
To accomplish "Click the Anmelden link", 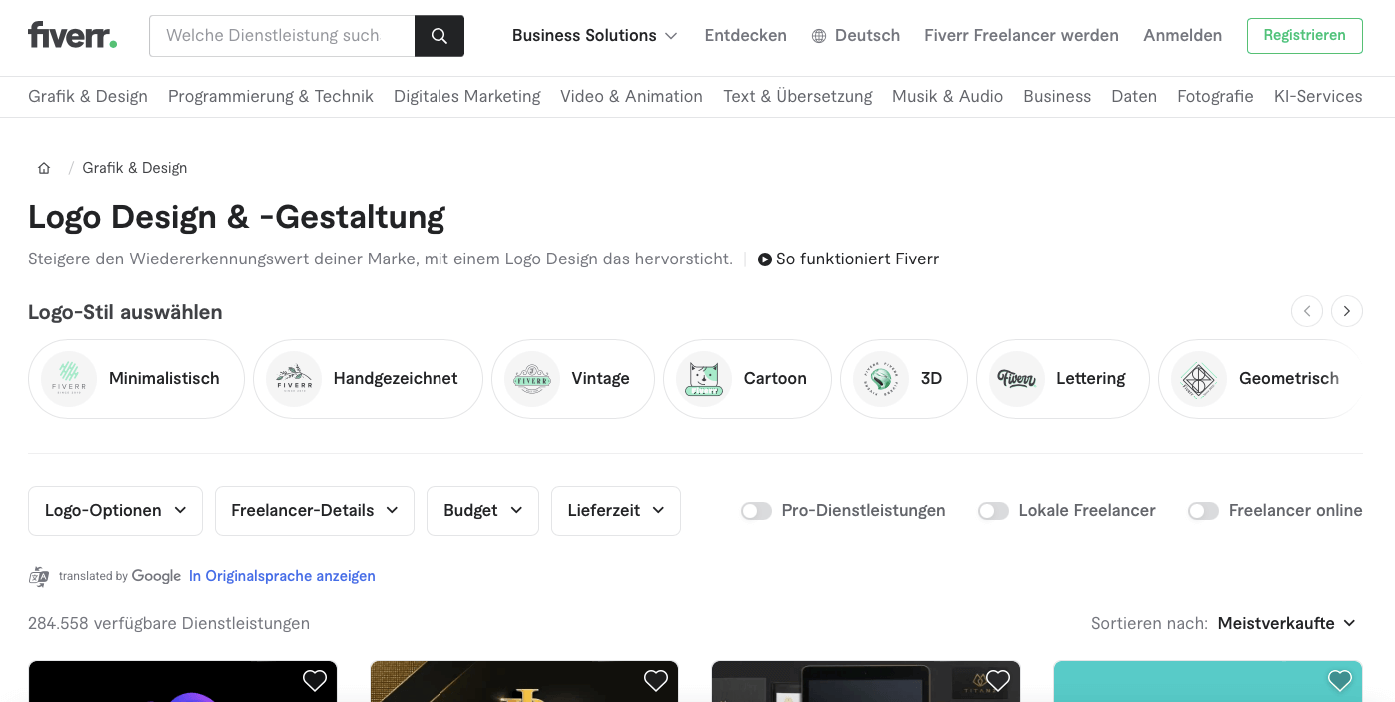I will (1183, 36).
